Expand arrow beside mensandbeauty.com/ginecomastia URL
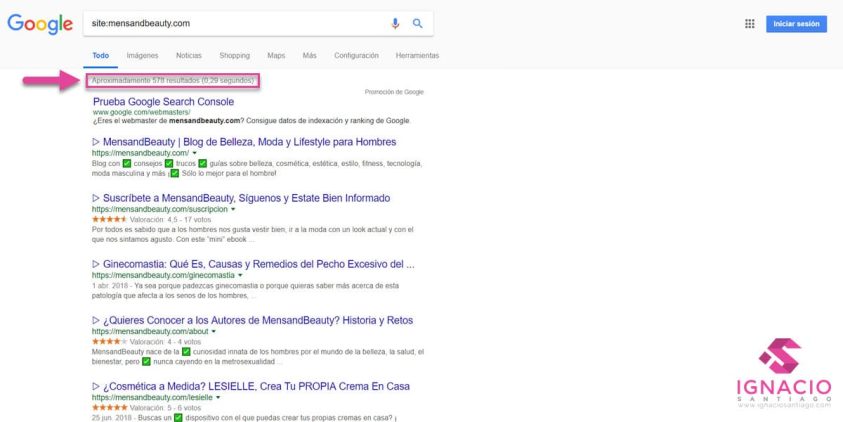Screen dimensions: 843x422 pos(240,275)
